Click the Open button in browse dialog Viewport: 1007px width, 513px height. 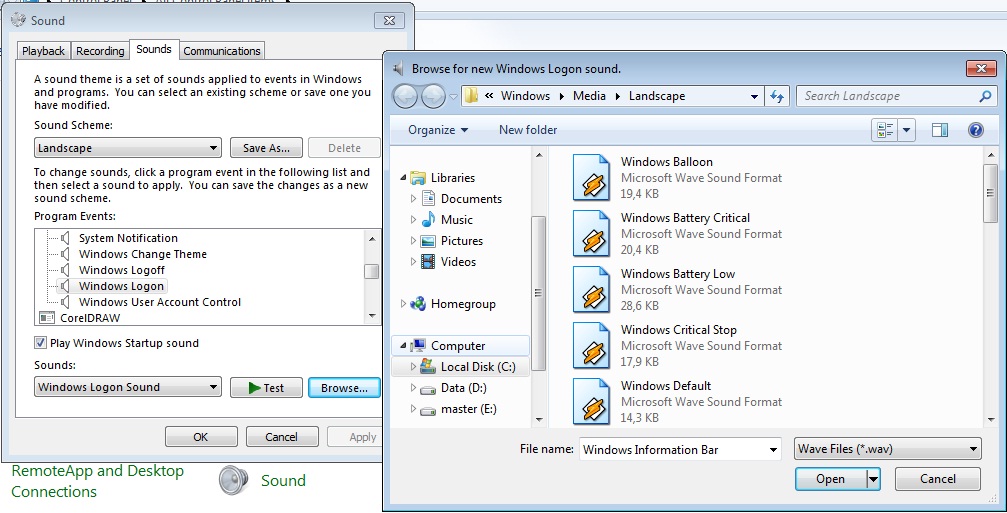tap(830, 479)
